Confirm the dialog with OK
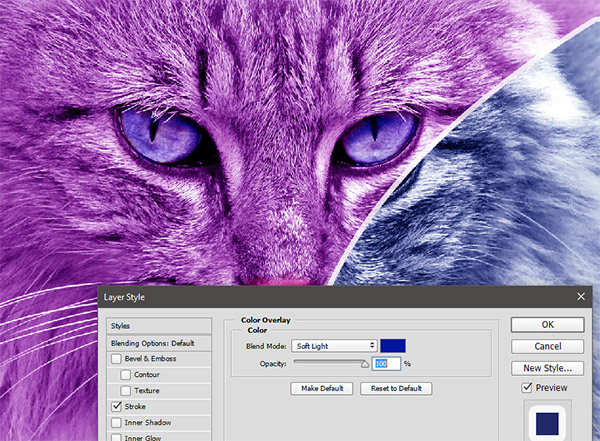 point(547,325)
